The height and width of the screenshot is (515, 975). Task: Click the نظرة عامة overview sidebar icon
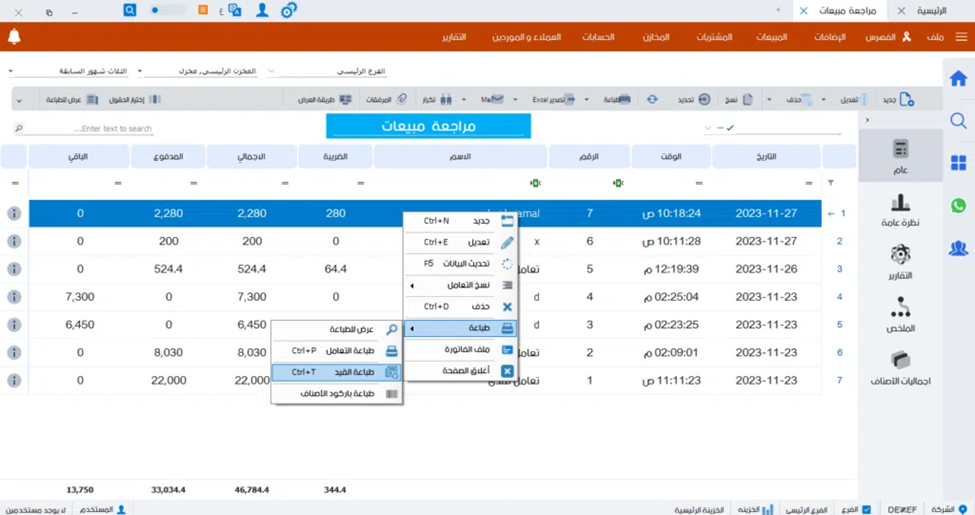point(900,209)
